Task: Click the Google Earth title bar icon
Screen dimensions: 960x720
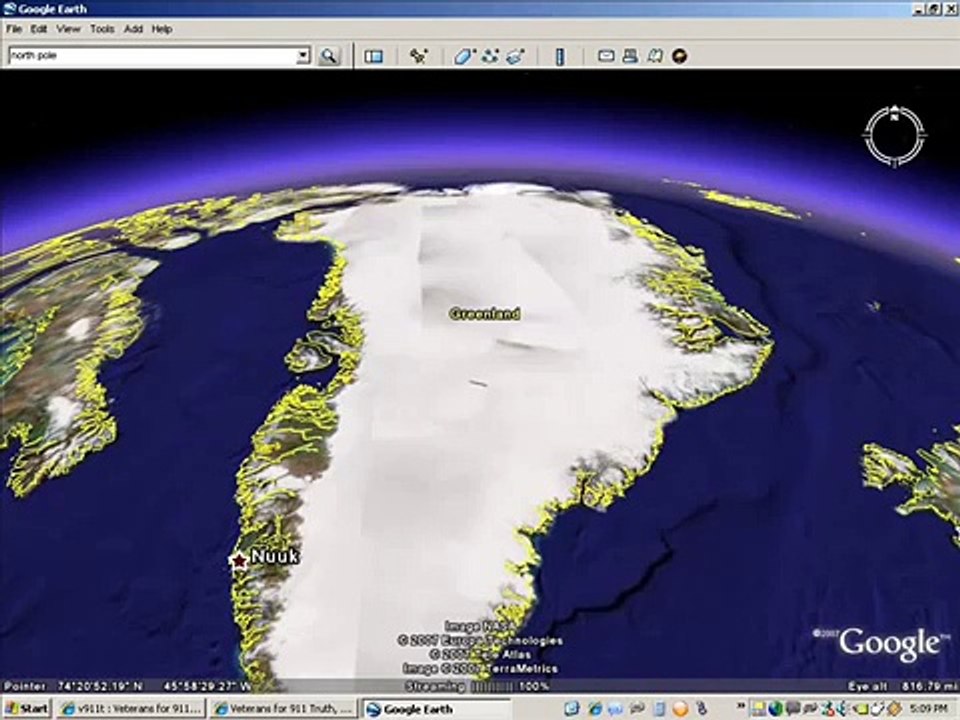Action: tap(9, 9)
